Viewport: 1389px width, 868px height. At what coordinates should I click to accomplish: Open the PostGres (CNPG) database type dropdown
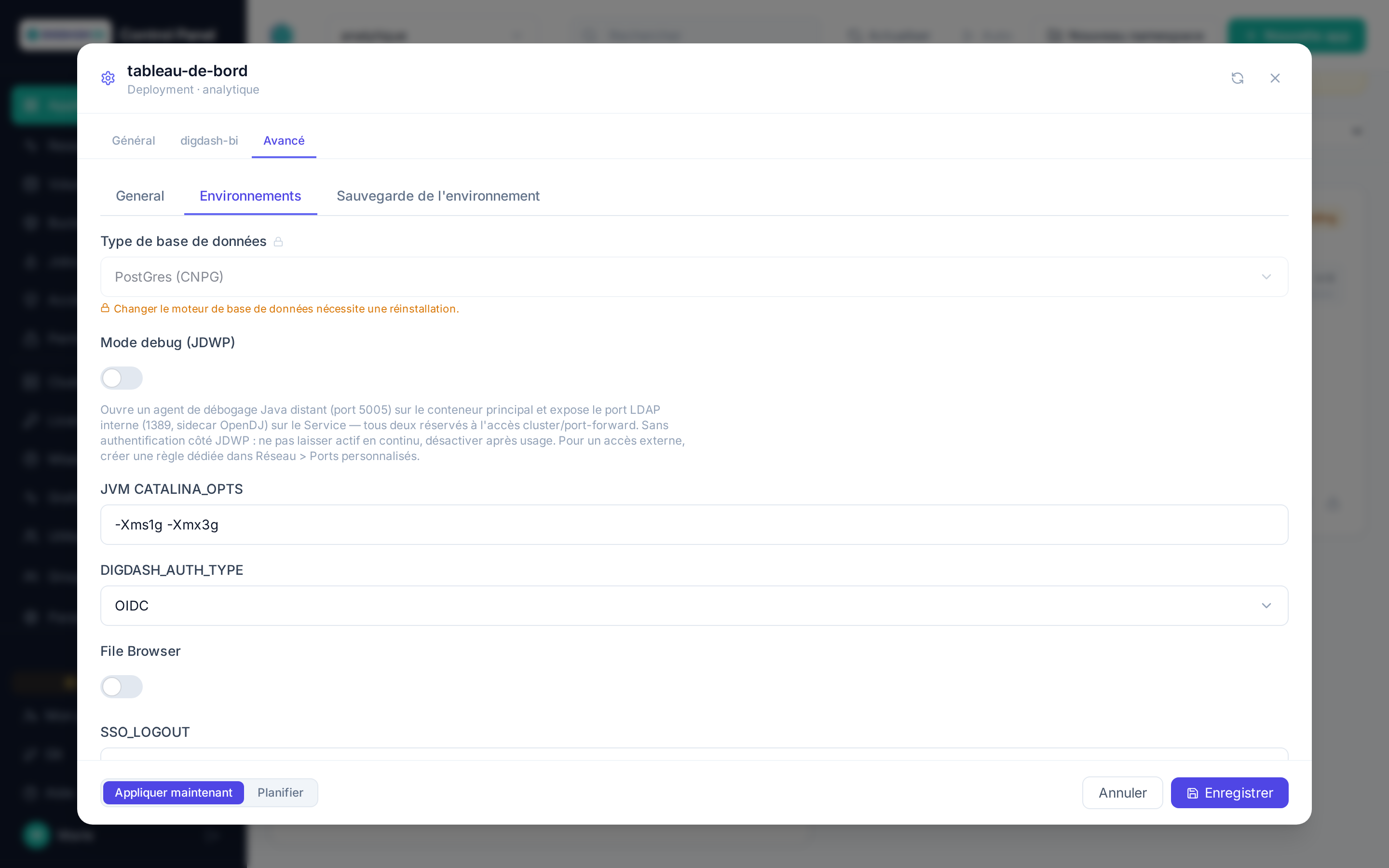[x=694, y=277]
